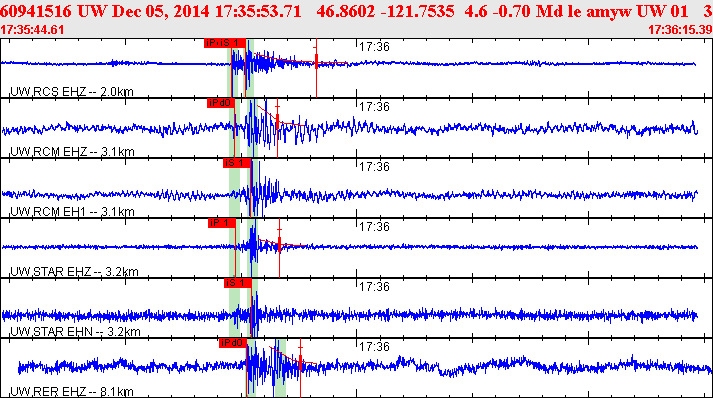Click the 17:36 time label on STAR EHZ trace
Screen dimensions: 713x398
click(x=374, y=227)
